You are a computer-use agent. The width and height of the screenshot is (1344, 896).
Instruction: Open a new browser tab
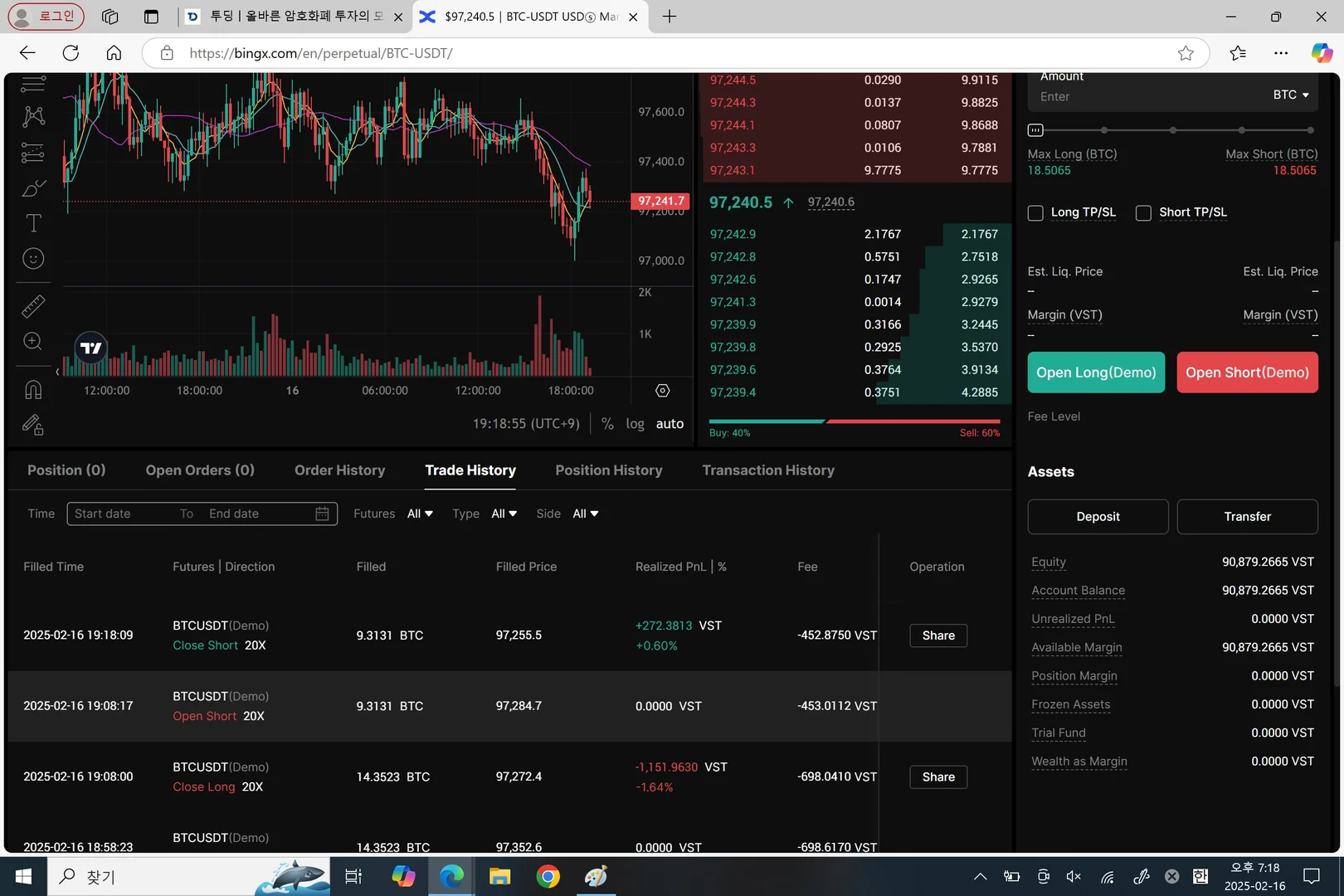[670, 17]
